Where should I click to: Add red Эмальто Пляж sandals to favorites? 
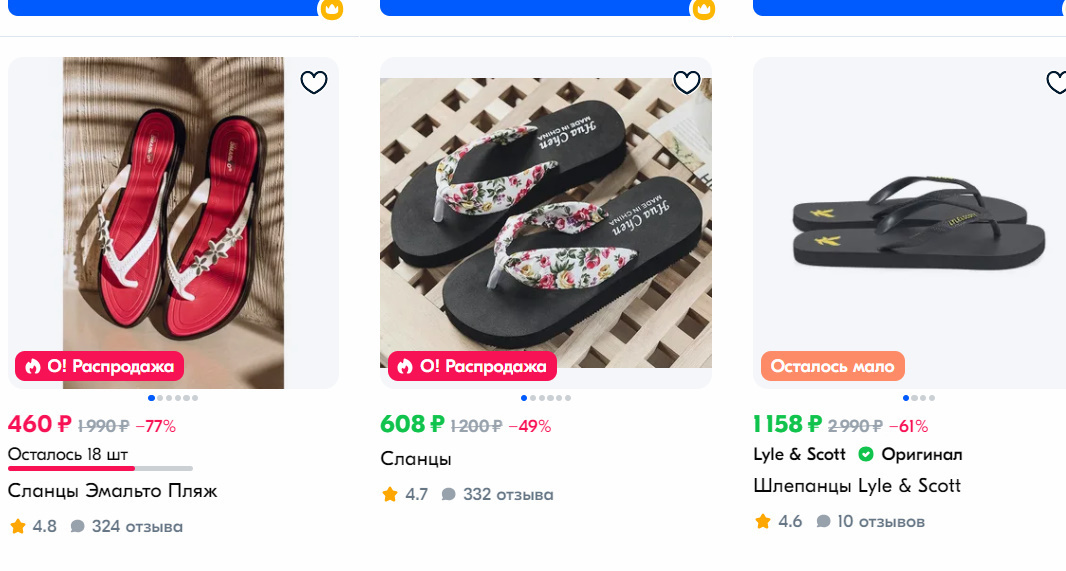click(314, 82)
